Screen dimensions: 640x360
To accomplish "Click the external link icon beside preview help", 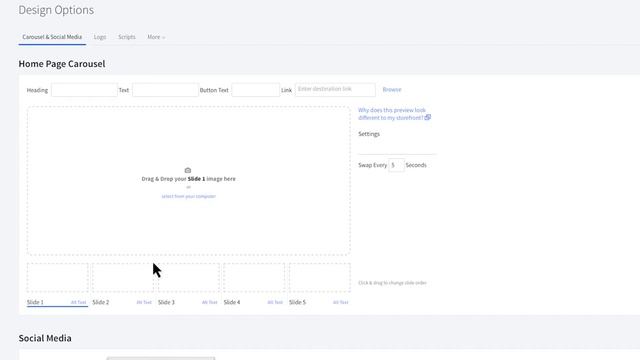I will (x=428, y=118).
